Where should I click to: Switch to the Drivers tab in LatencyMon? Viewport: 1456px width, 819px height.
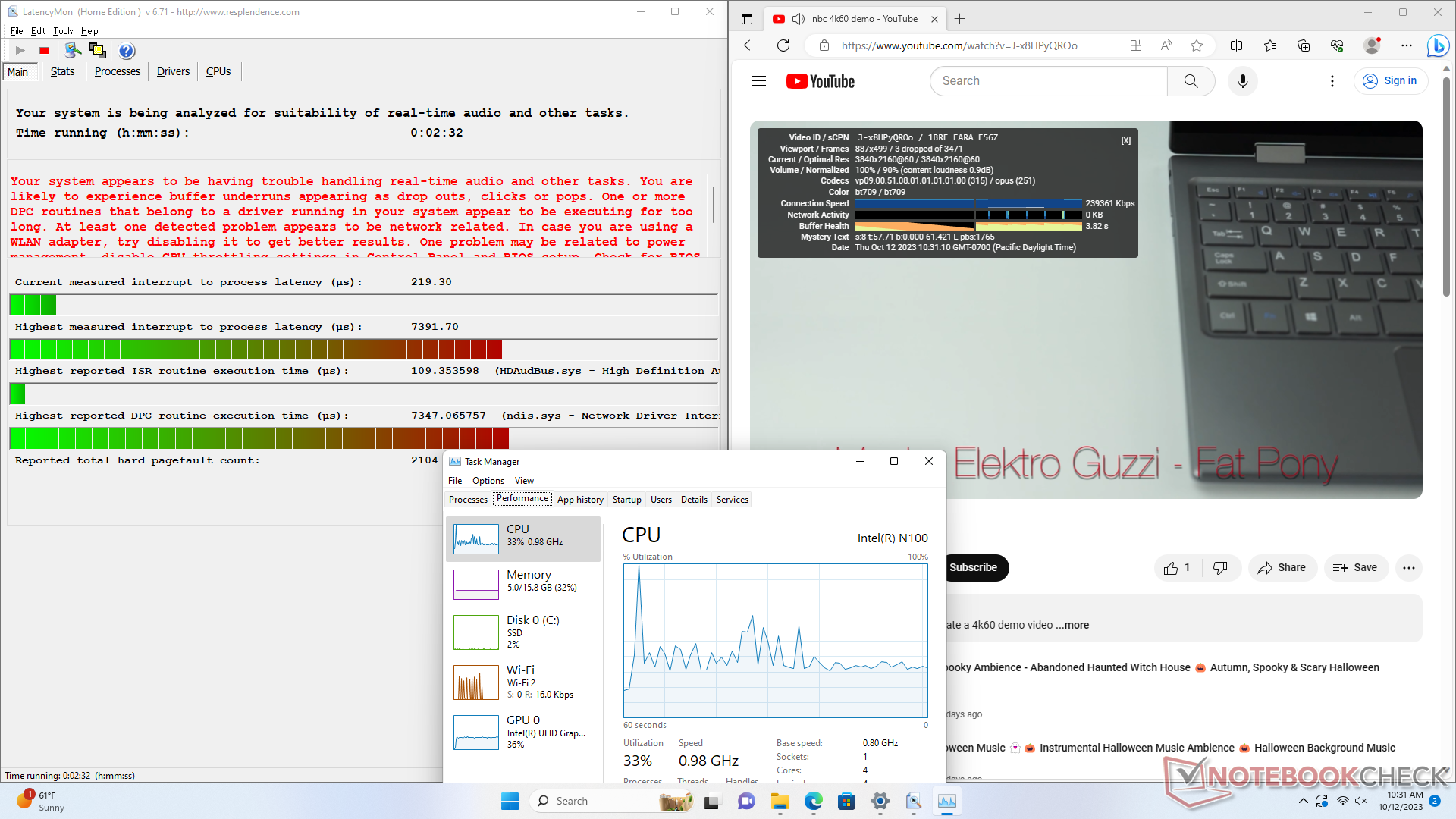point(173,71)
